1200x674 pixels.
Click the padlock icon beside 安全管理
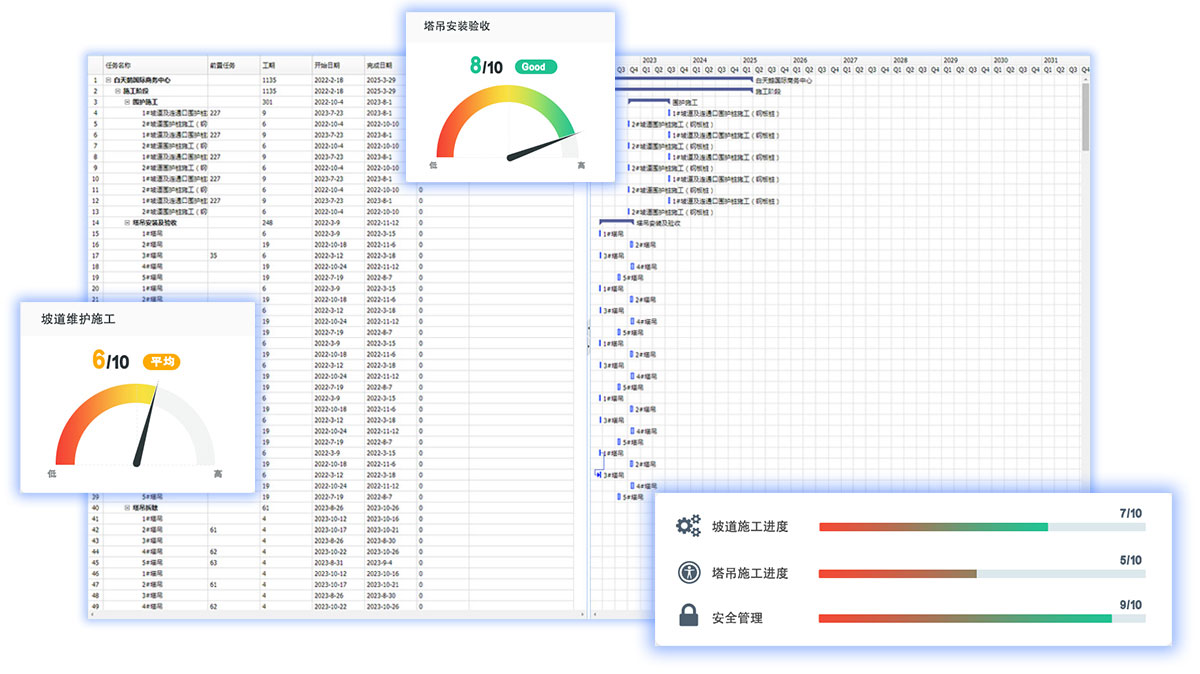click(688, 617)
